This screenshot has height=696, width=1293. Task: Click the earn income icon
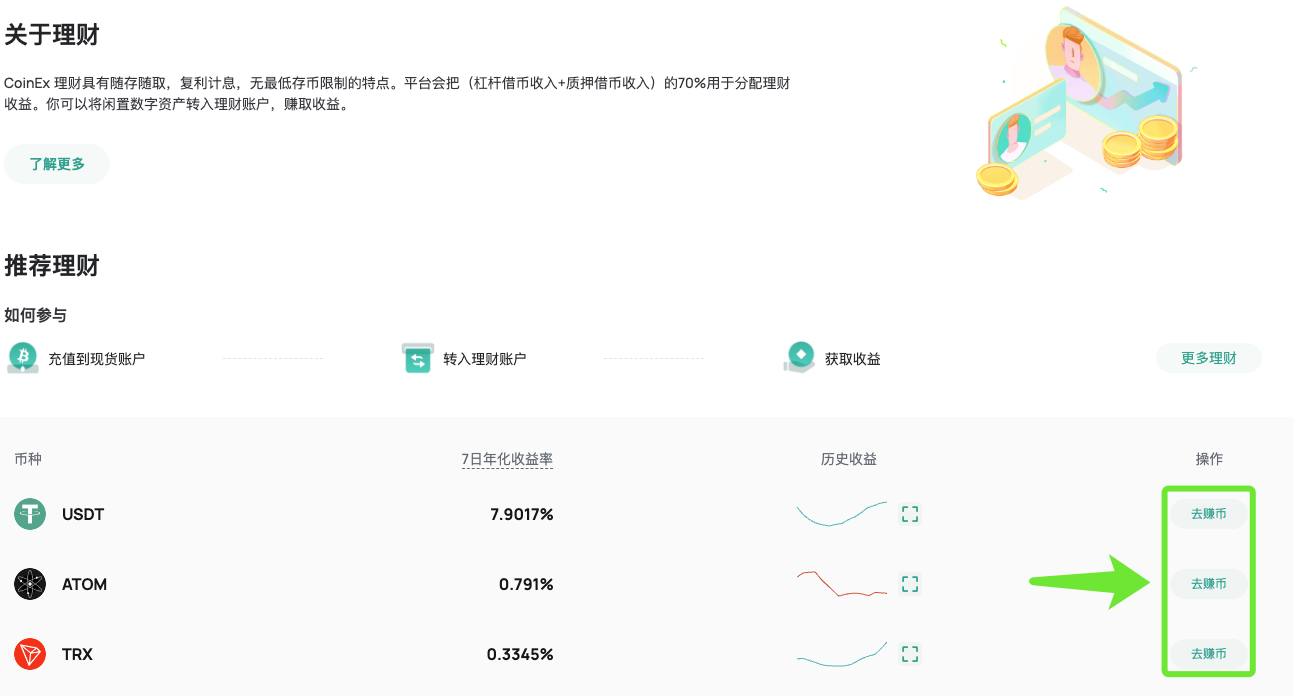(x=799, y=357)
